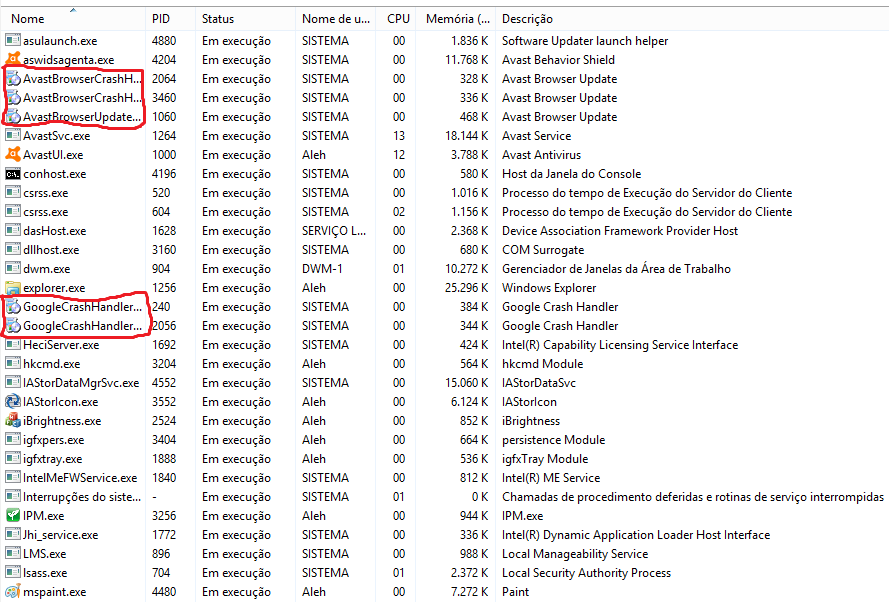Click the dasHost.exe process icon

click(12, 231)
